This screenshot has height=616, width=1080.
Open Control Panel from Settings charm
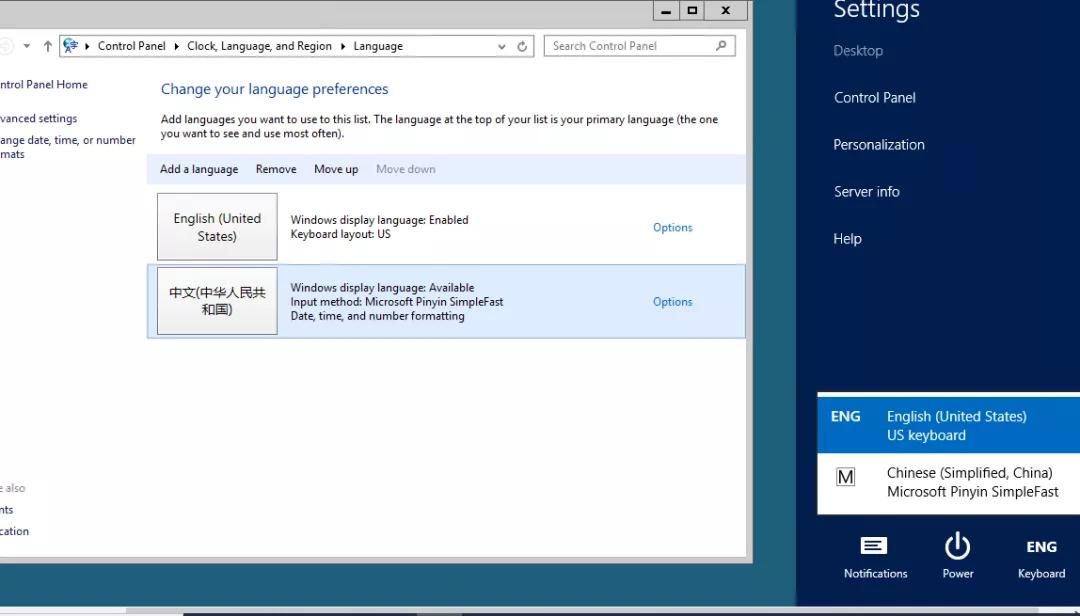(x=875, y=98)
